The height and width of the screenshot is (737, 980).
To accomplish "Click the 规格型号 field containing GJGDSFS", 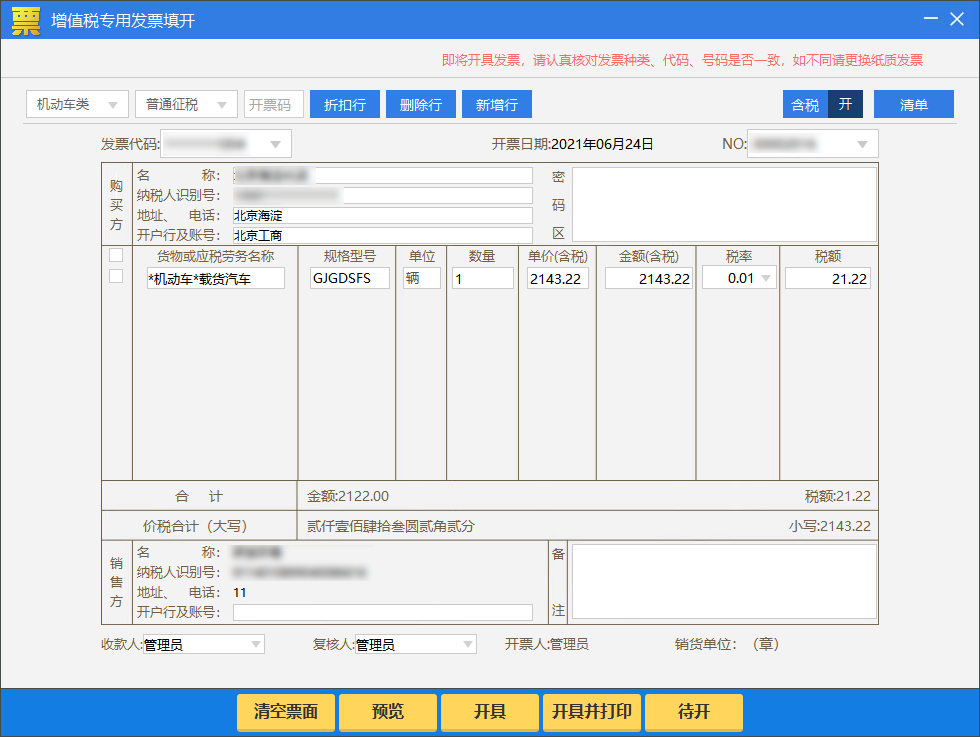I will coord(350,279).
